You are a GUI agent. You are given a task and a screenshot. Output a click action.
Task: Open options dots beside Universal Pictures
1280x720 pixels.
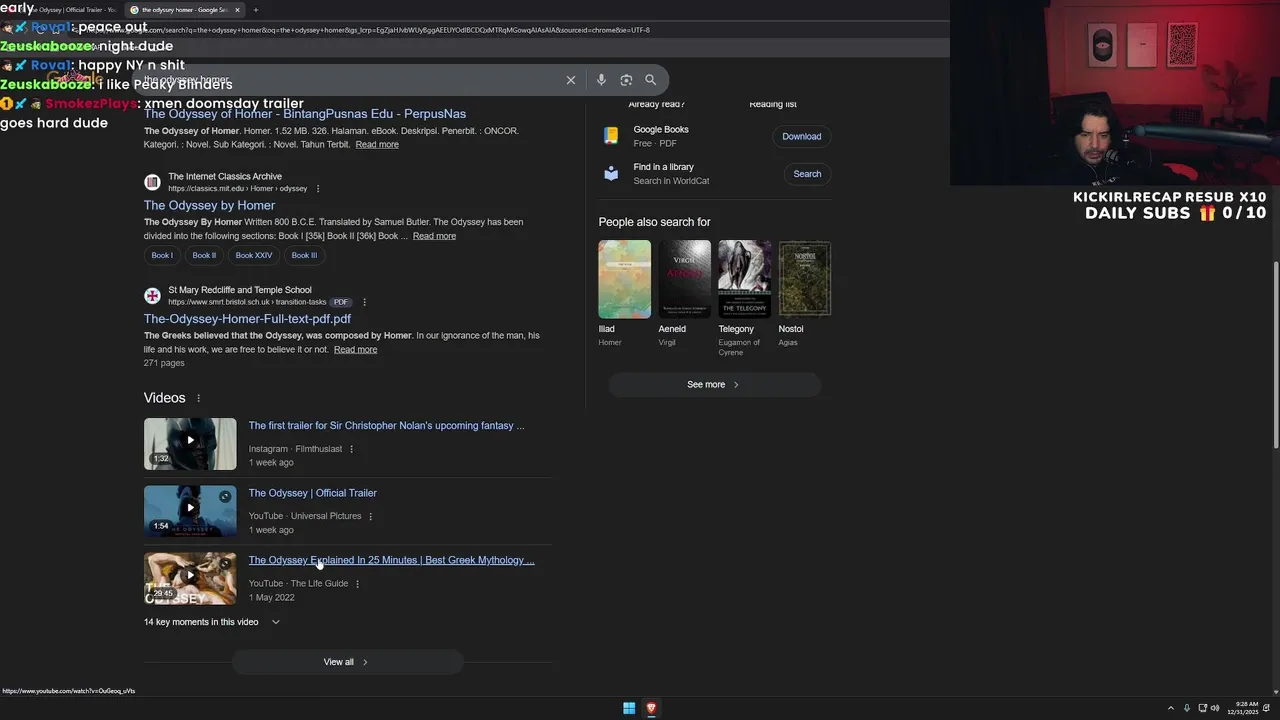[370, 516]
